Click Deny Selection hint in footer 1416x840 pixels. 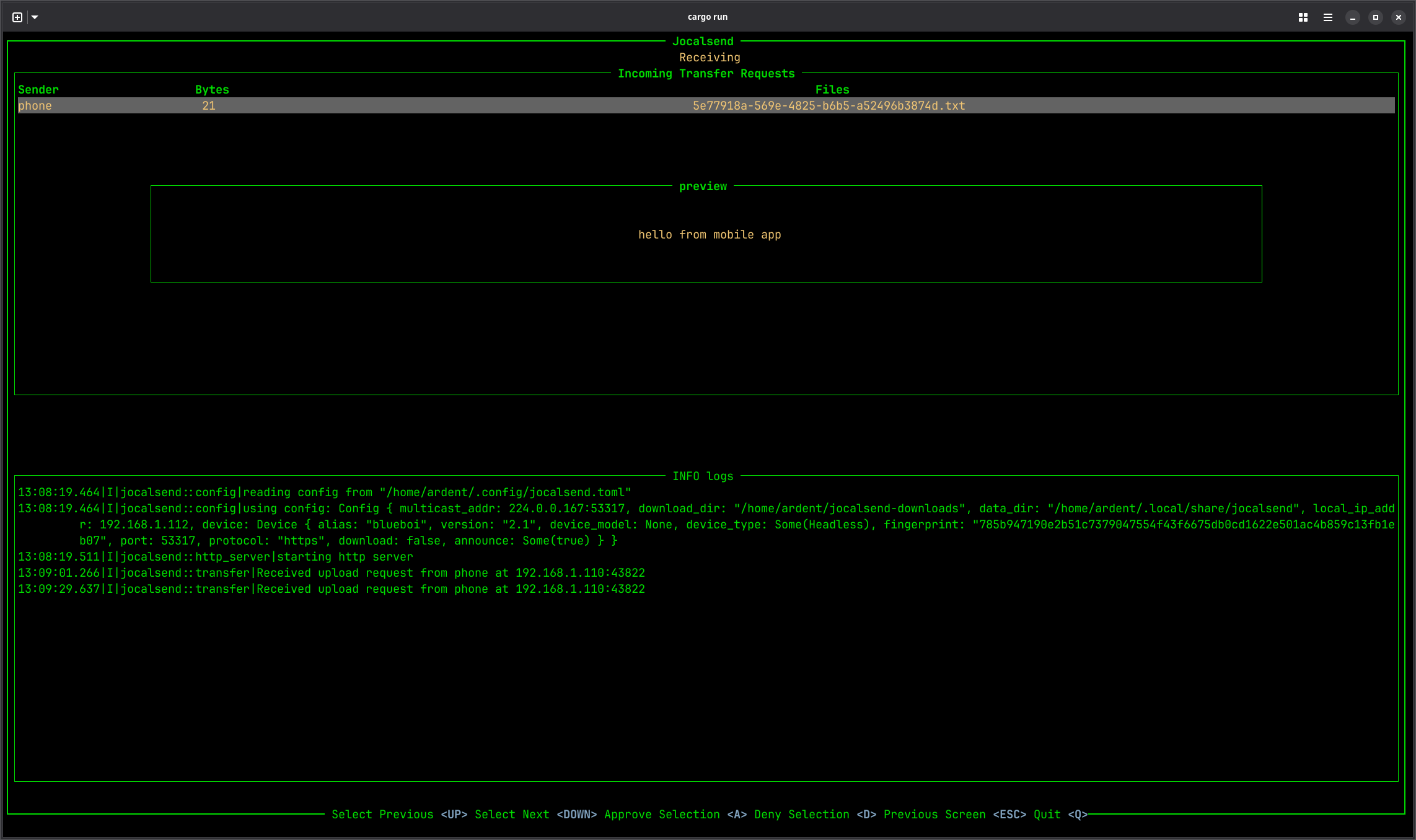[x=815, y=815]
